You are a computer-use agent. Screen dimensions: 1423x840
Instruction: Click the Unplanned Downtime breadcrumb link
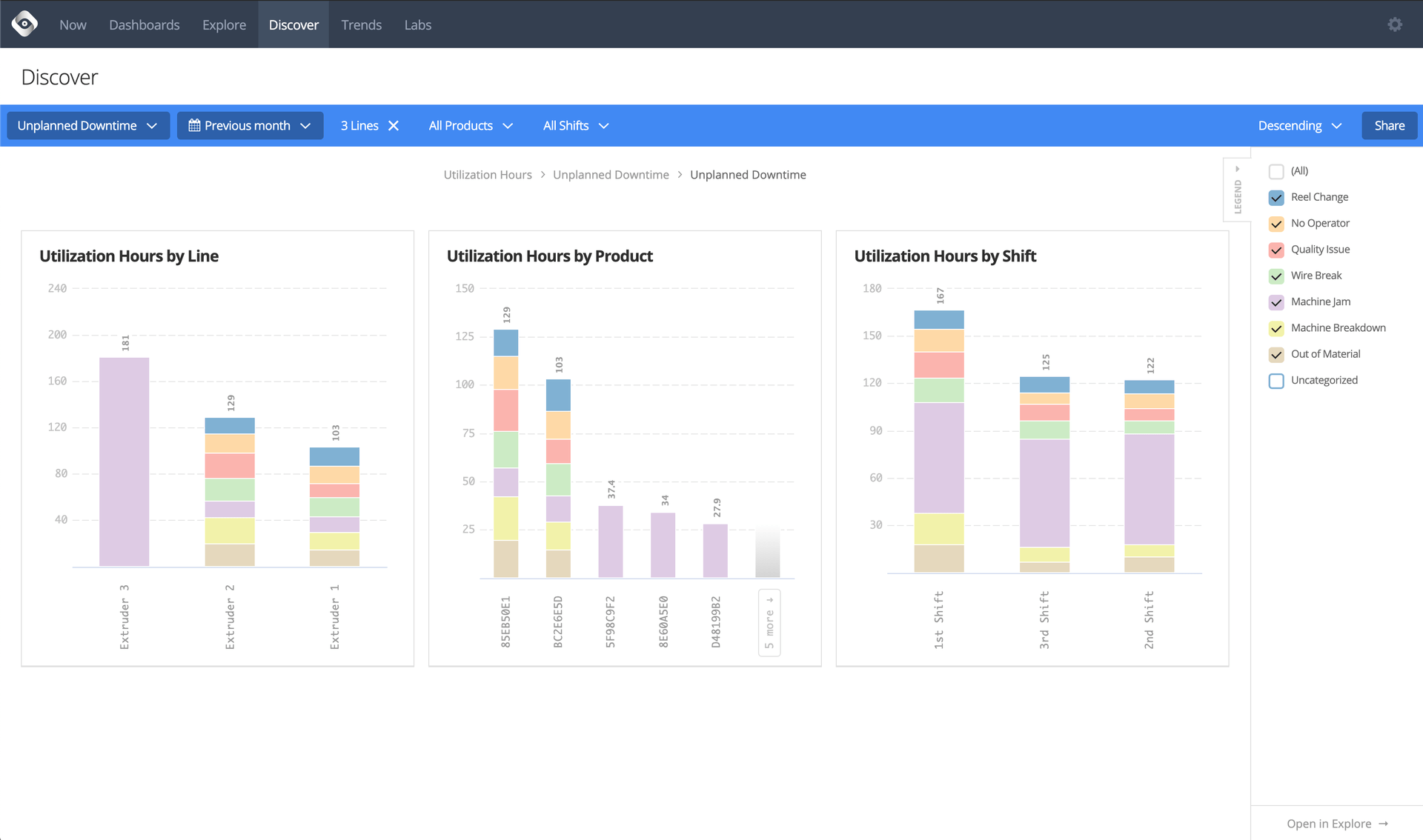tap(611, 174)
